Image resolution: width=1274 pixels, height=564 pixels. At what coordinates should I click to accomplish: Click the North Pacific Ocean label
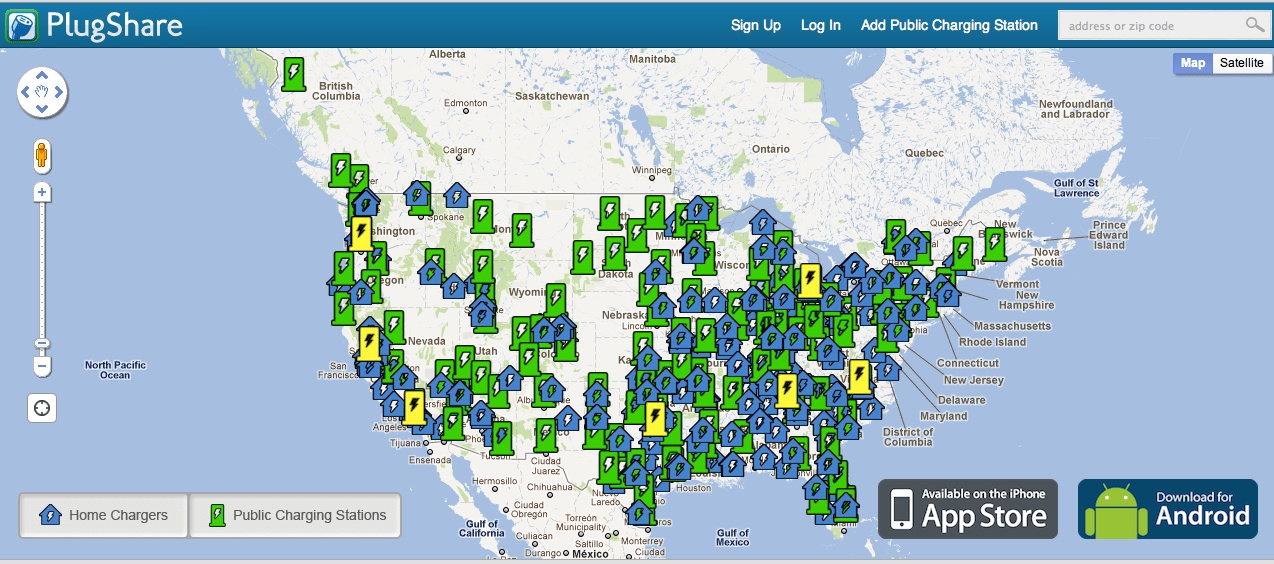click(115, 370)
